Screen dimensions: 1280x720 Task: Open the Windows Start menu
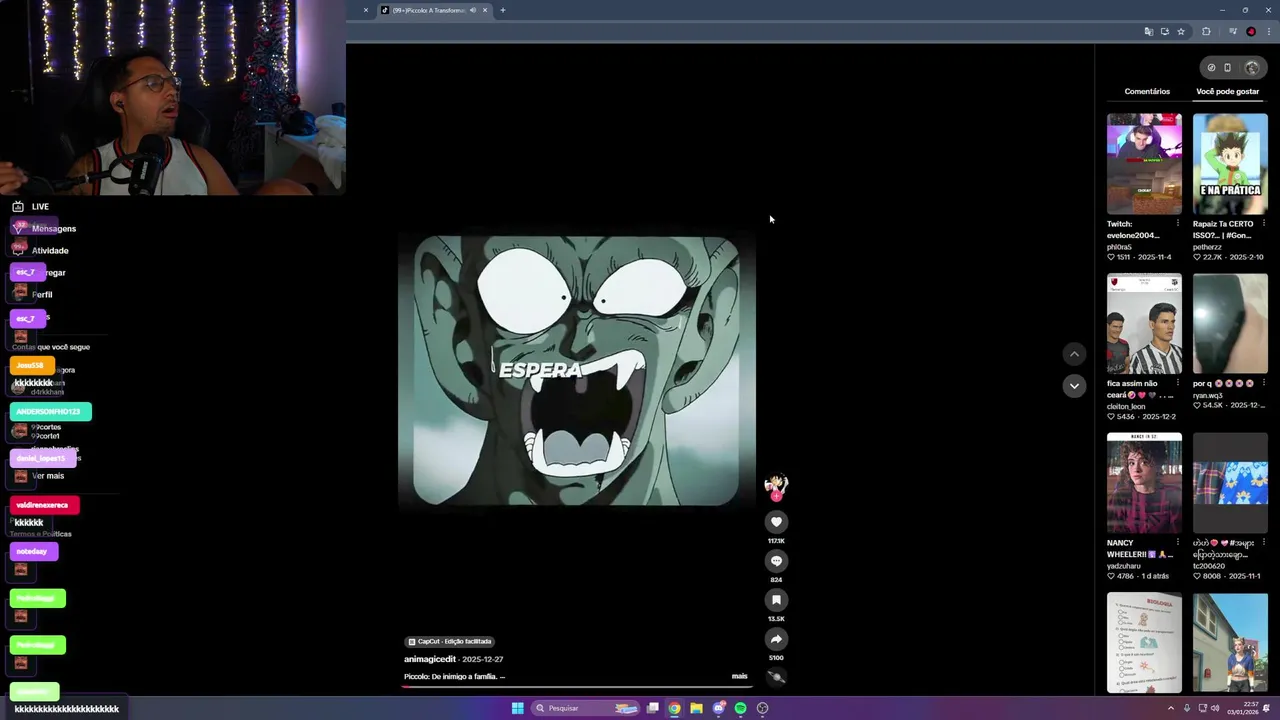[x=517, y=708]
